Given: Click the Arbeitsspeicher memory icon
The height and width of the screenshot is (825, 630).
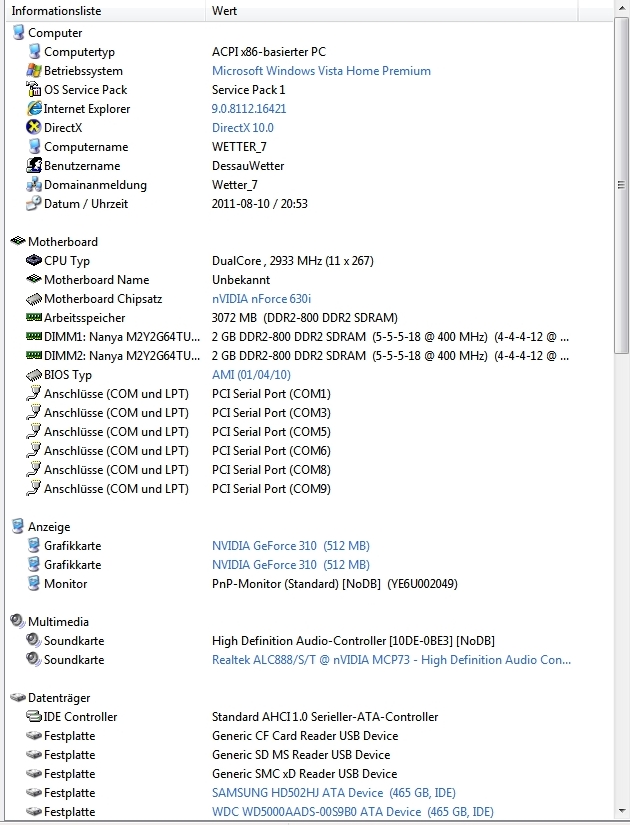Looking at the screenshot, I should [x=34, y=317].
